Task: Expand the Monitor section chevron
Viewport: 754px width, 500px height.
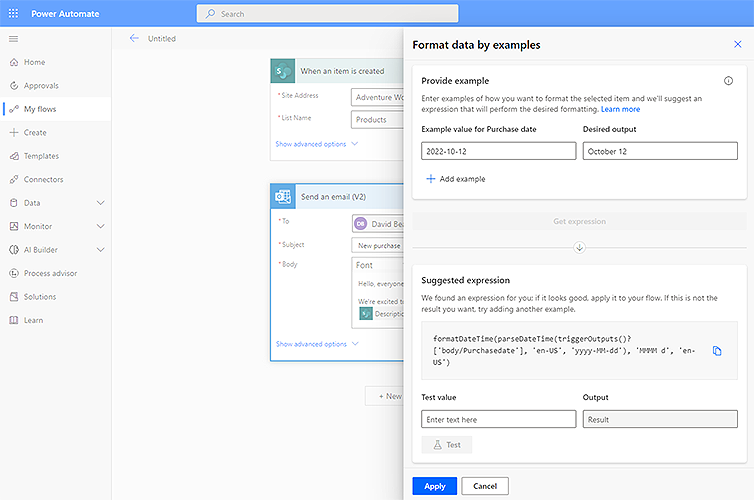Action: [101, 226]
